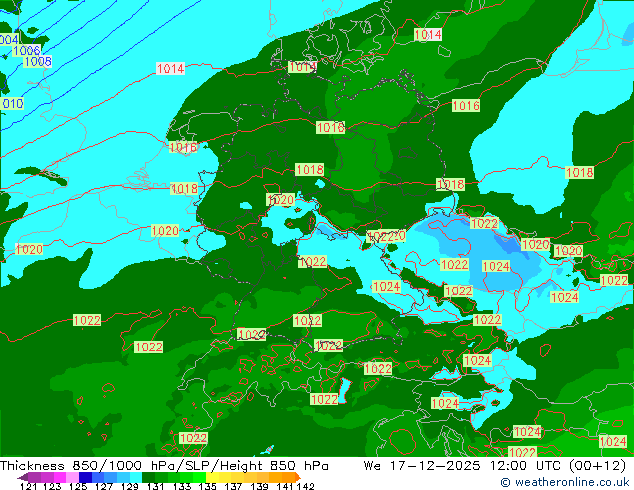Click the '1016' label on the eastern isobar
The height and width of the screenshot is (490, 634).
coord(466,106)
